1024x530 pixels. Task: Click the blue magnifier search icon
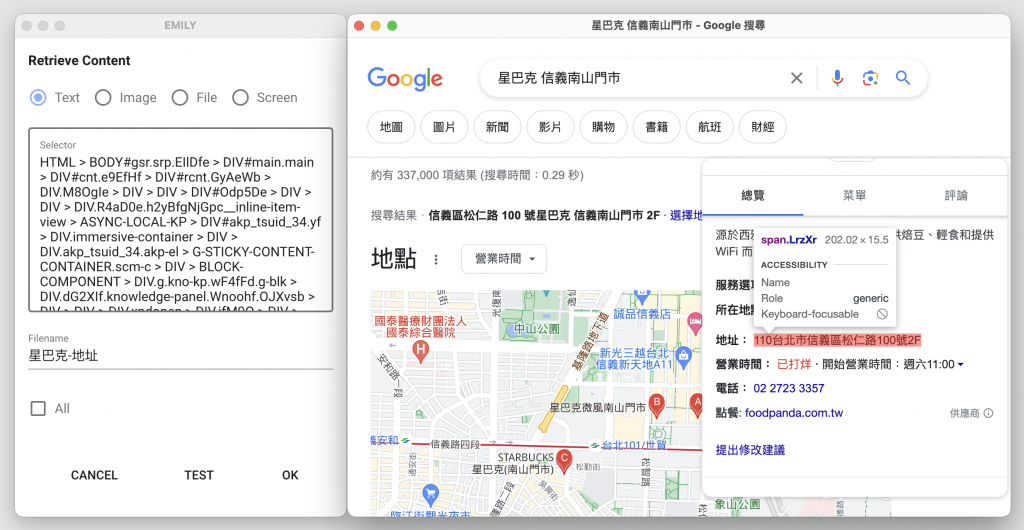coord(903,78)
